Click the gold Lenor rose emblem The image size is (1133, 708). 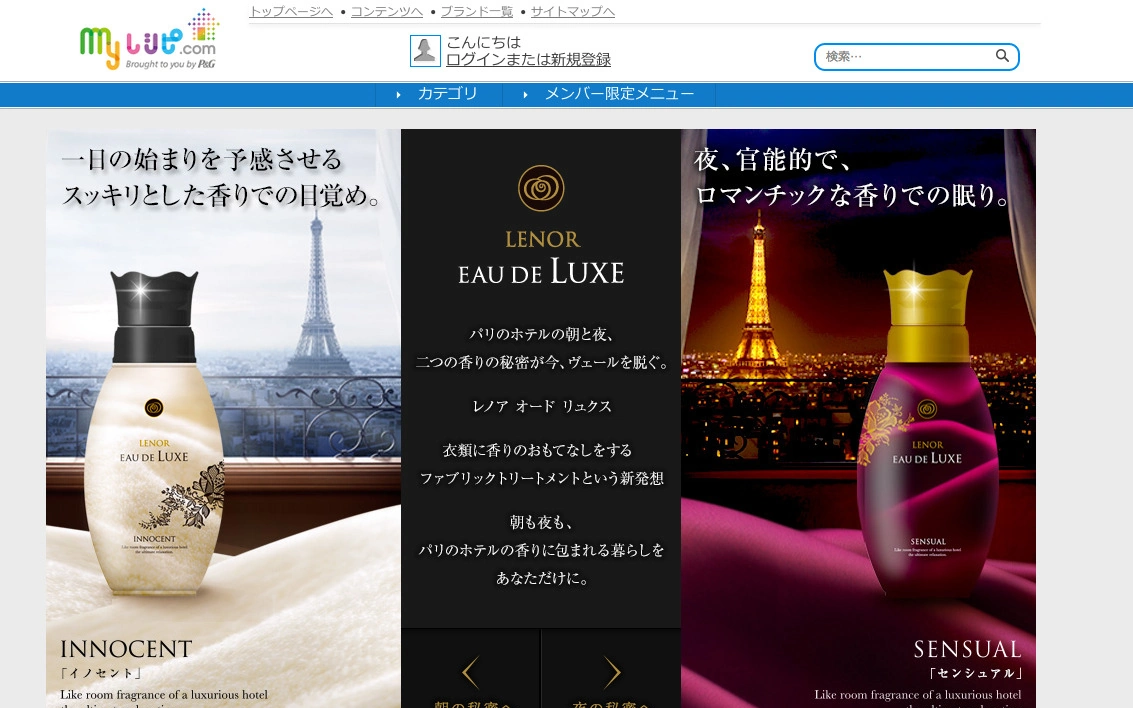click(x=541, y=188)
